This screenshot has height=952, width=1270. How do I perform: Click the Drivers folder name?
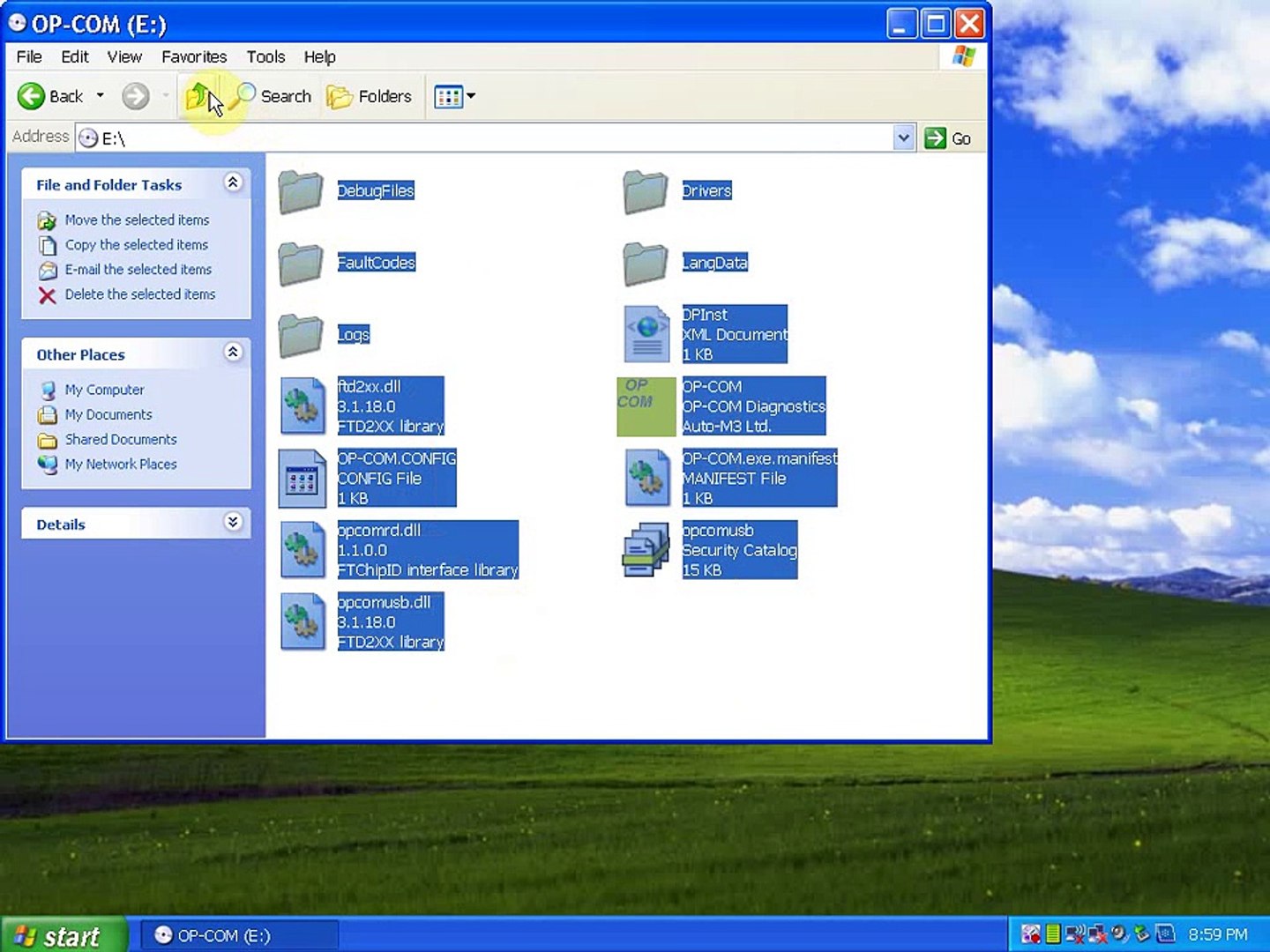coord(706,190)
